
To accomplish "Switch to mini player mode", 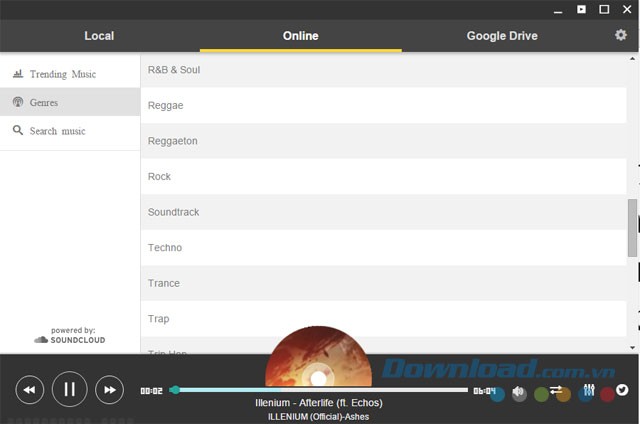I will tap(581, 9).
